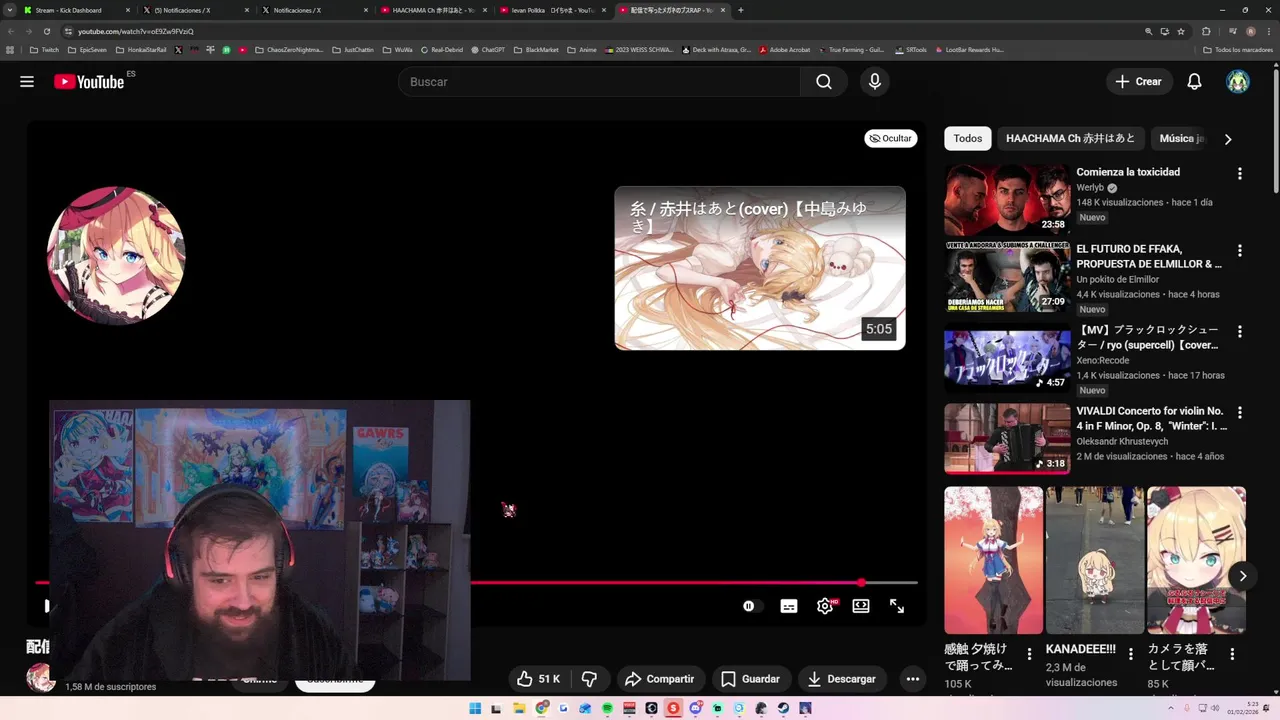
Task: Open the YouTube hamburger guide menu
Action: (x=27, y=82)
